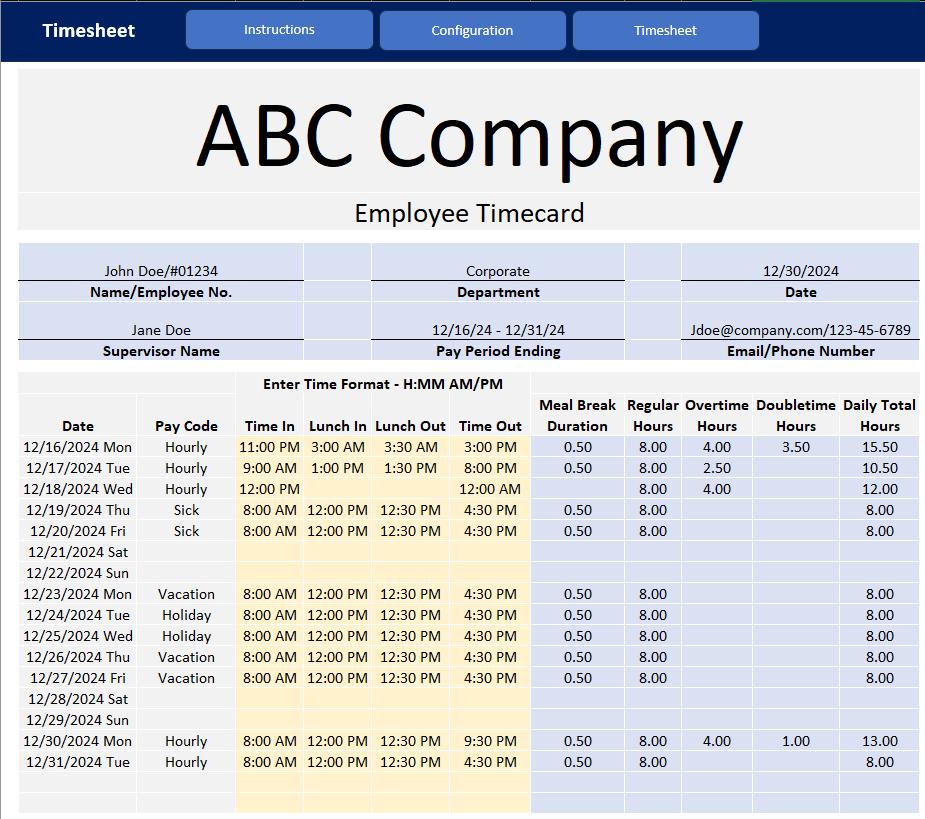Click the Department cell showing Corporate
Screen dimensions: 925x819
click(x=497, y=270)
